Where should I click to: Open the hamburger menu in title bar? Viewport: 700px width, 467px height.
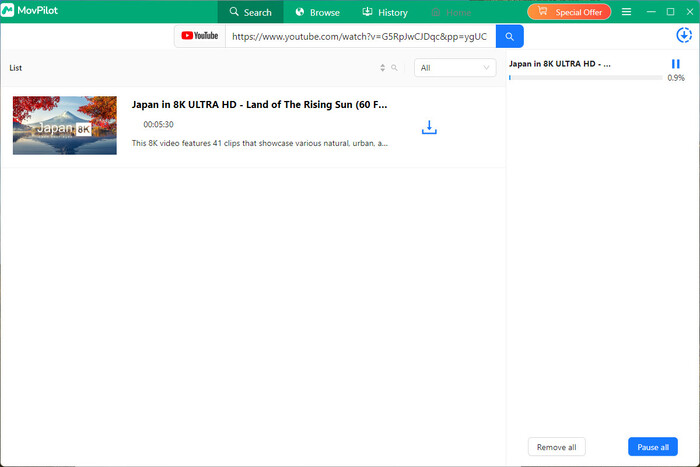coord(626,12)
